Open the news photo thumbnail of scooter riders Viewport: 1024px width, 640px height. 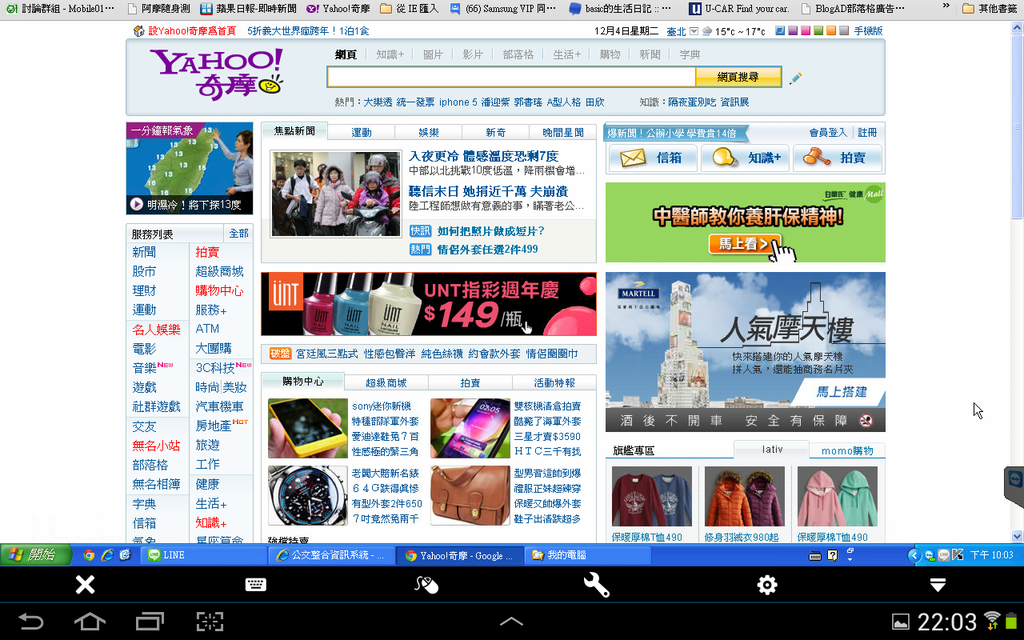(x=336, y=194)
